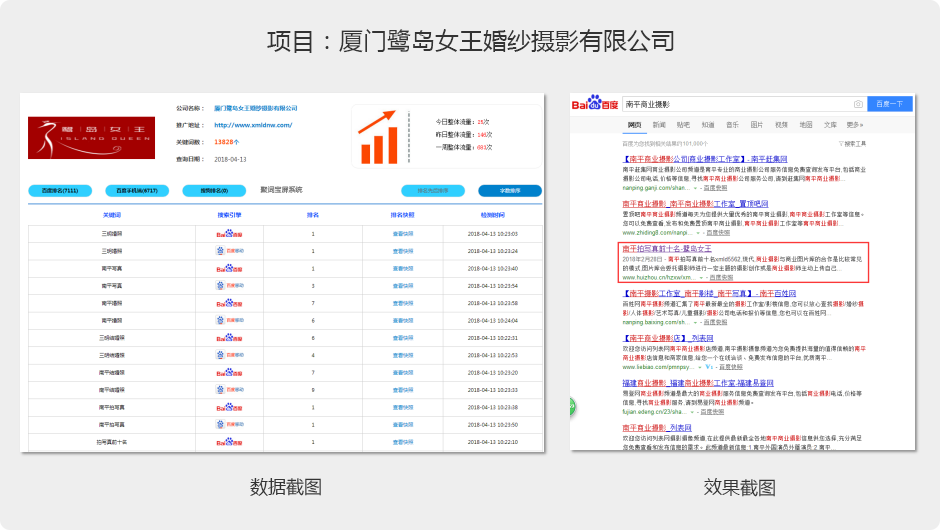Screen dimensions: 940x530
Task: Switch to the 地图 tab
Action: click(x=806, y=125)
